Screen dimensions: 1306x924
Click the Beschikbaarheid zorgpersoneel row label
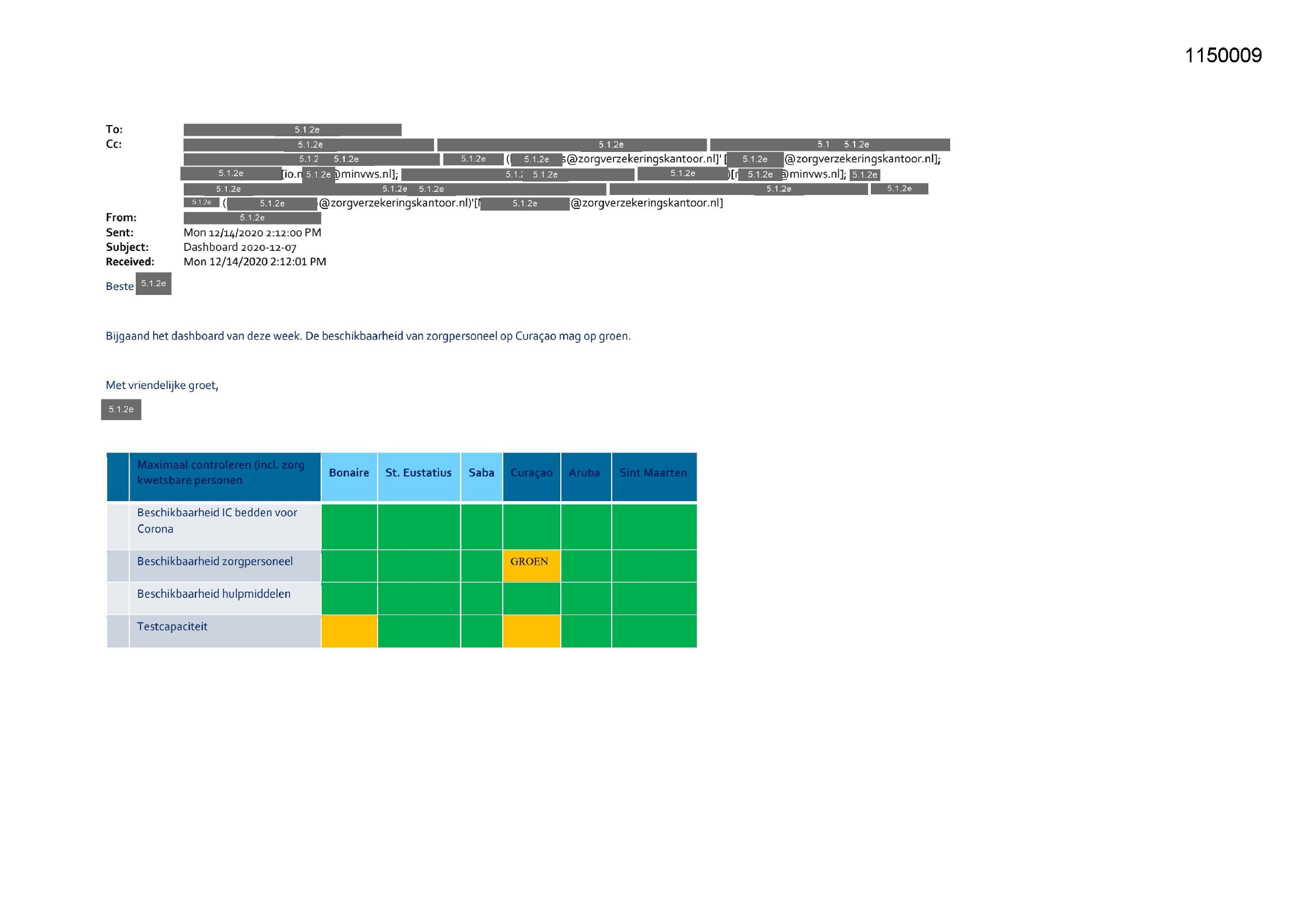click(x=215, y=561)
